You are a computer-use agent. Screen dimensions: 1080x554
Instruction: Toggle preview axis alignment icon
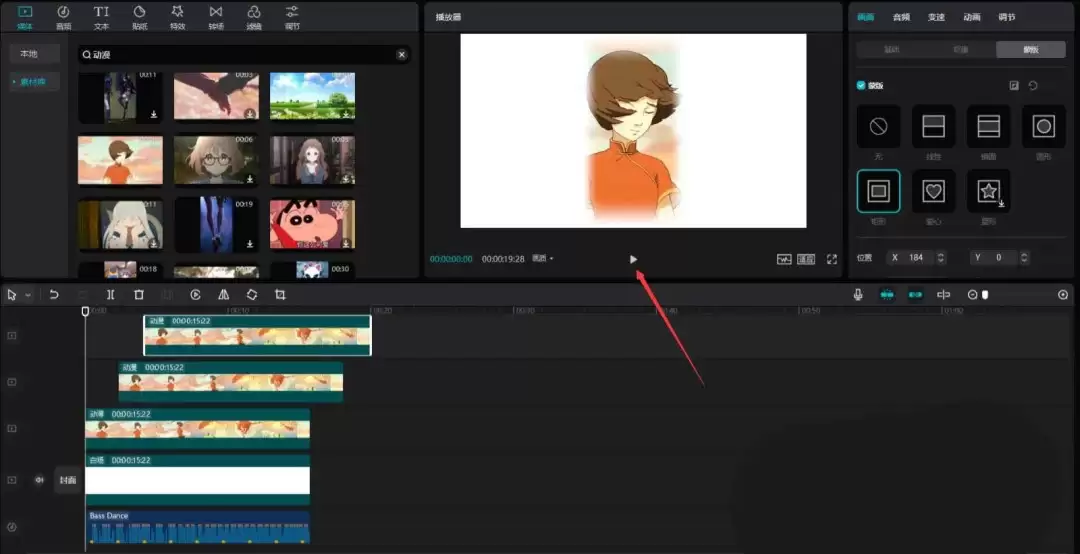[x=944, y=295]
